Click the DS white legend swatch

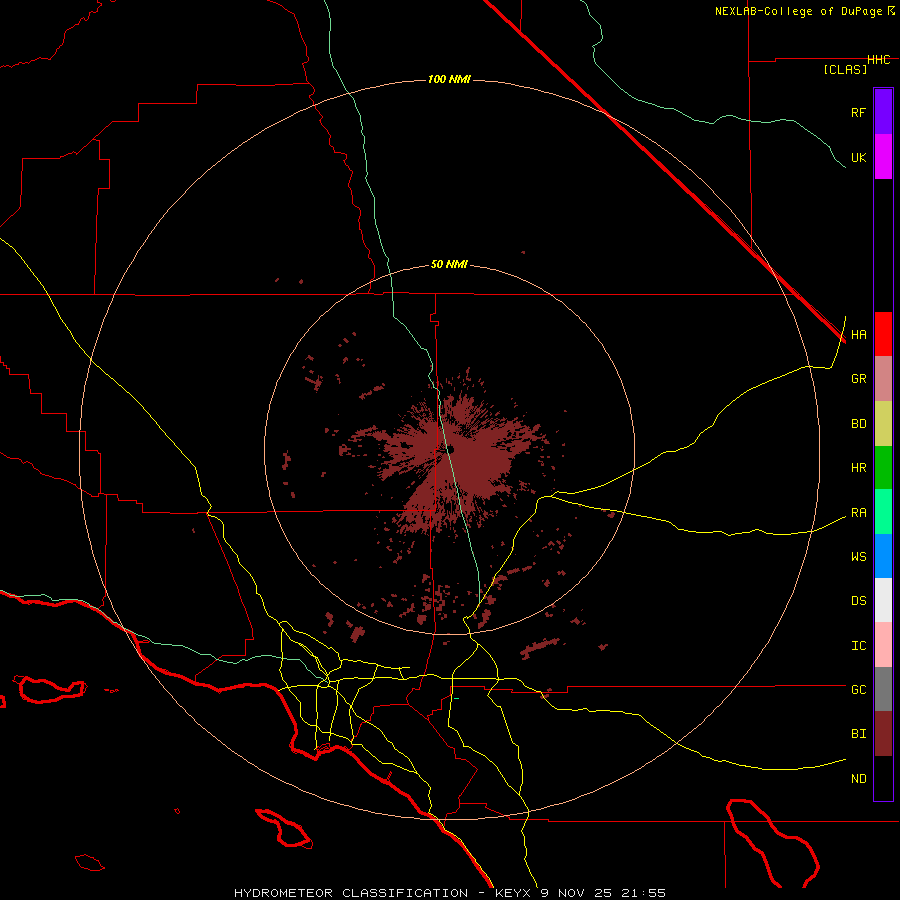[883, 600]
